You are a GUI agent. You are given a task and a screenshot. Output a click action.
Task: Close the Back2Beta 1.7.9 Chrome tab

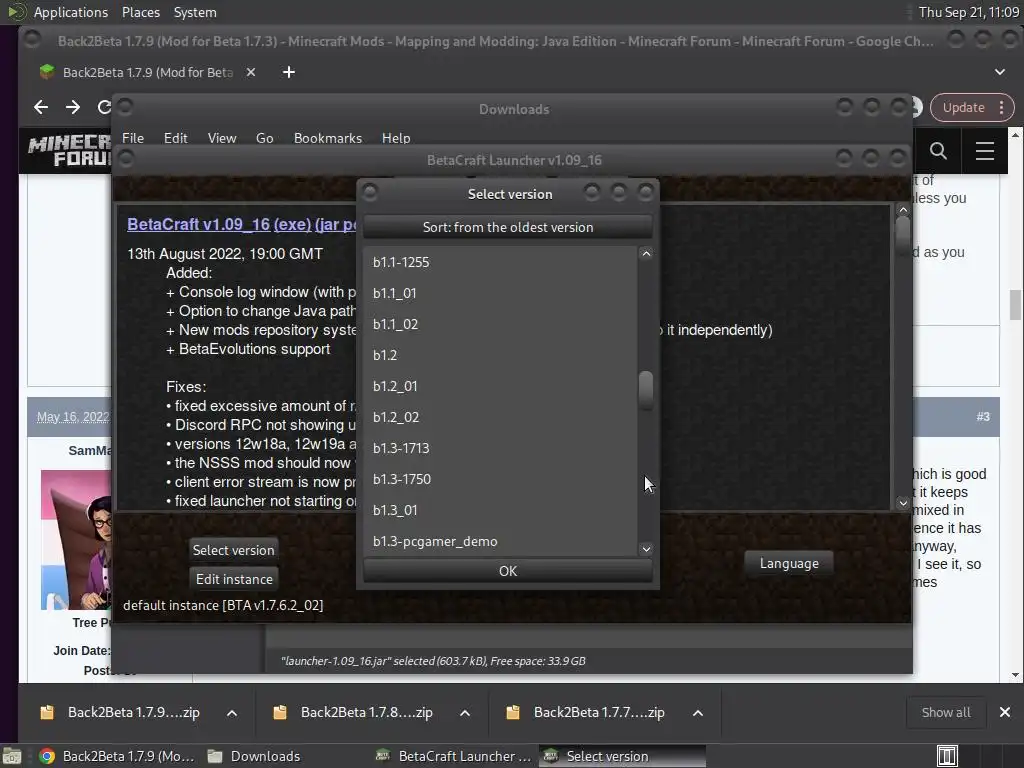(x=251, y=72)
